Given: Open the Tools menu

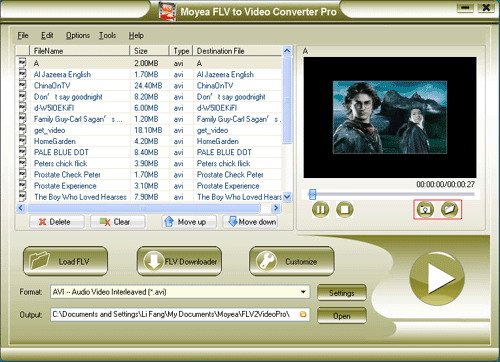Looking at the screenshot, I should [x=107, y=35].
